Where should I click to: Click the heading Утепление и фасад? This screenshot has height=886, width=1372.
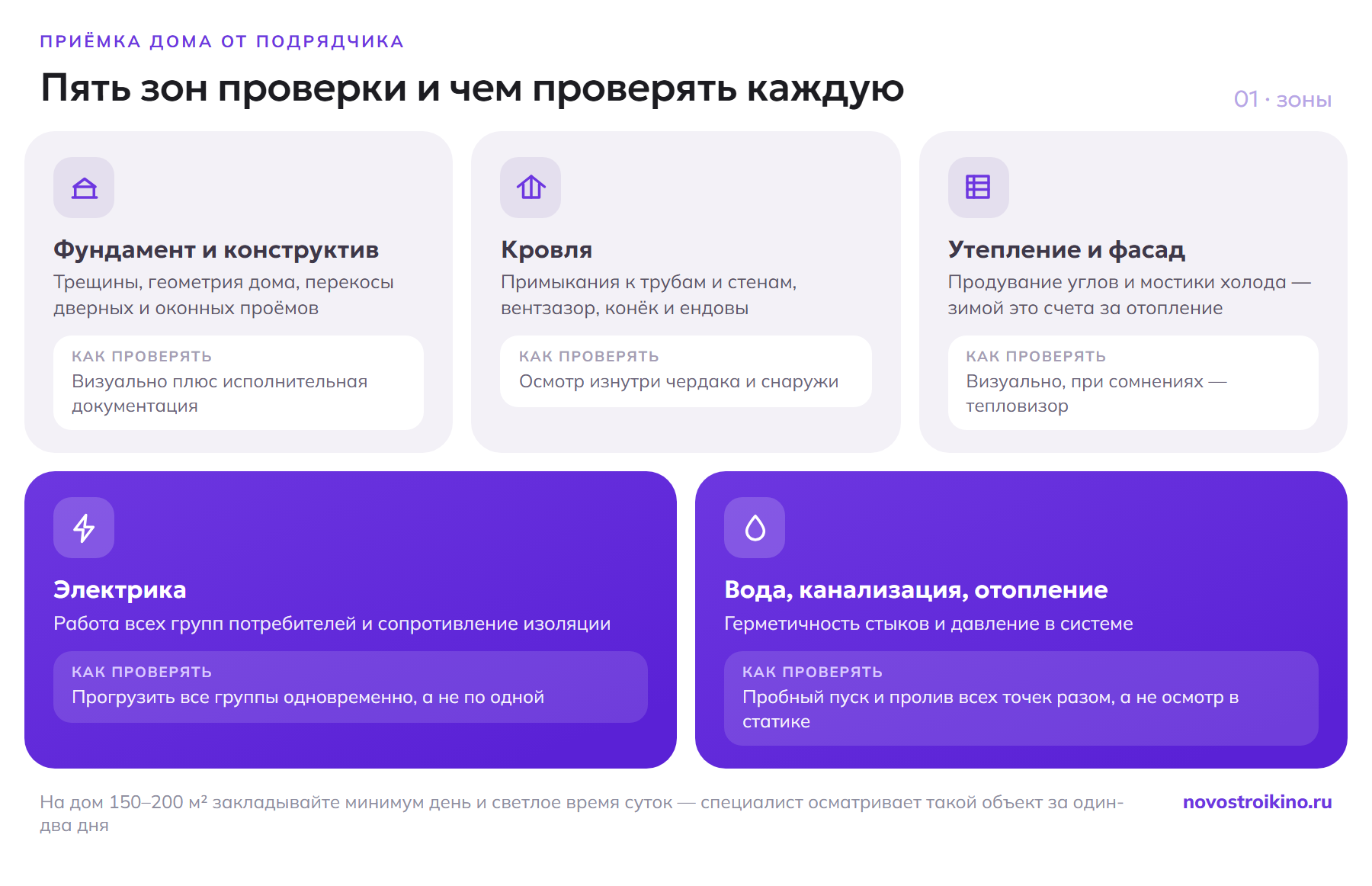pos(1066,250)
